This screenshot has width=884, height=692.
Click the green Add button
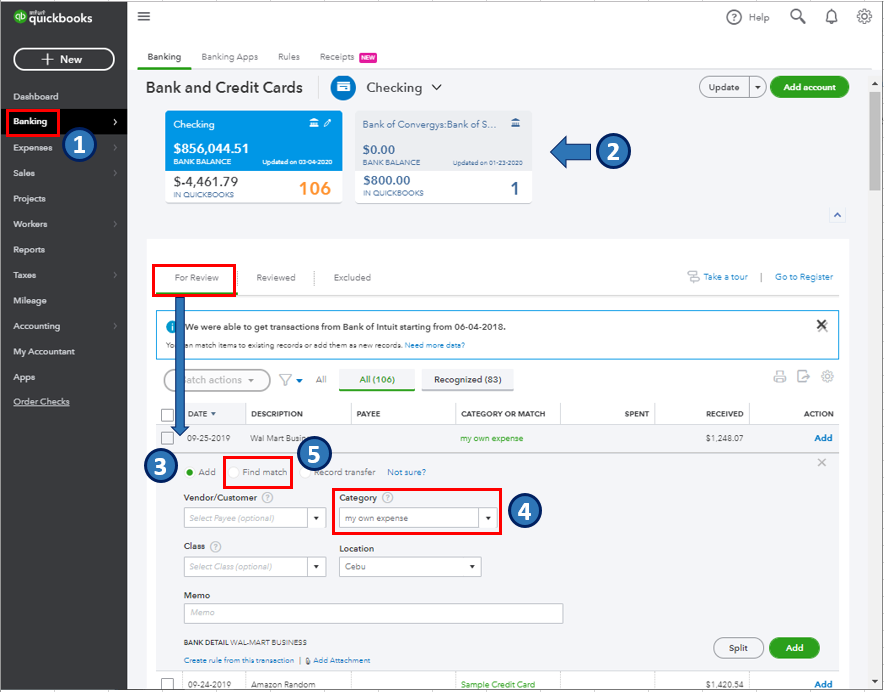(794, 648)
